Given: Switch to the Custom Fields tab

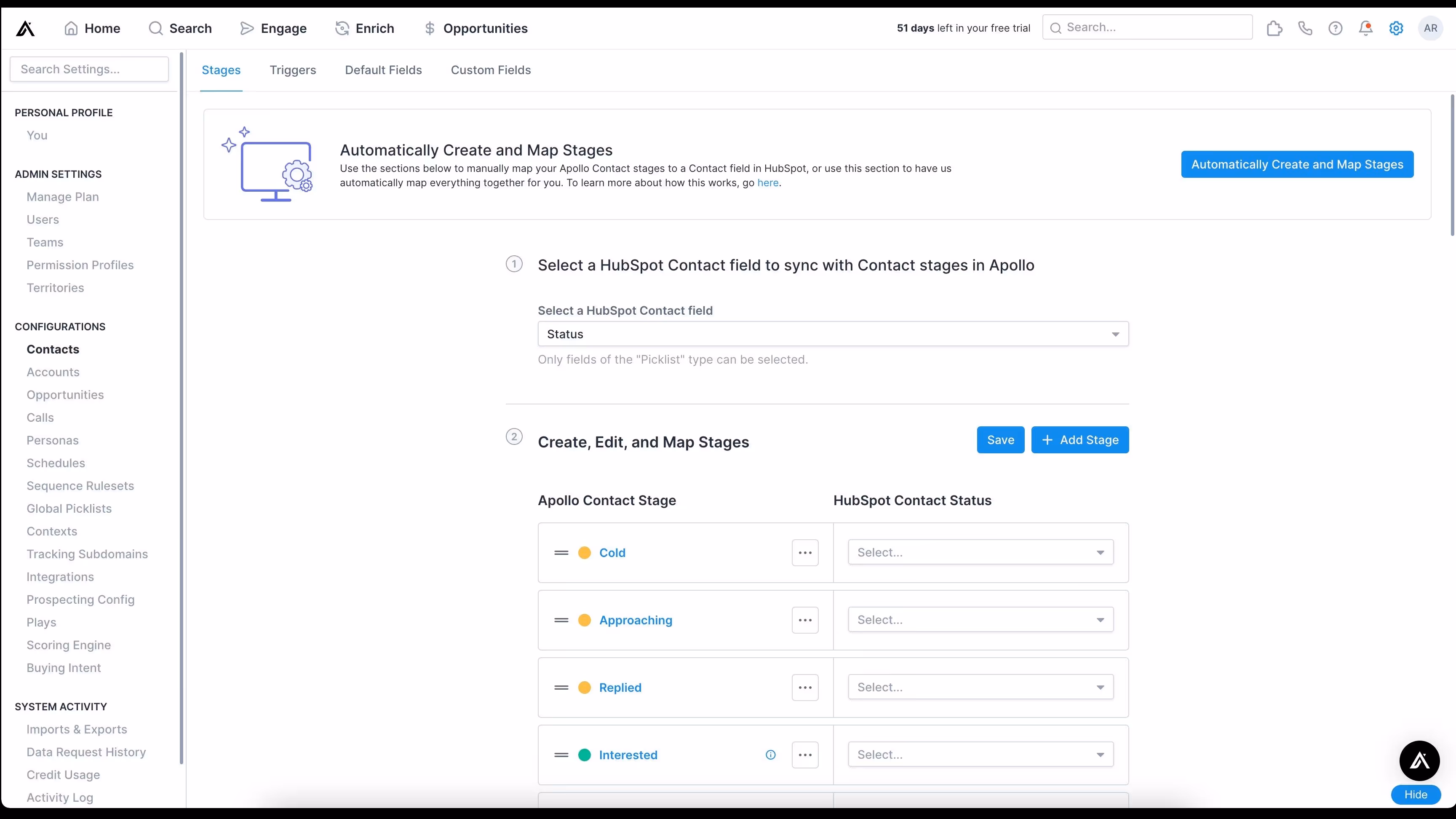Looking at the screenshot, I should coord(490,70).
